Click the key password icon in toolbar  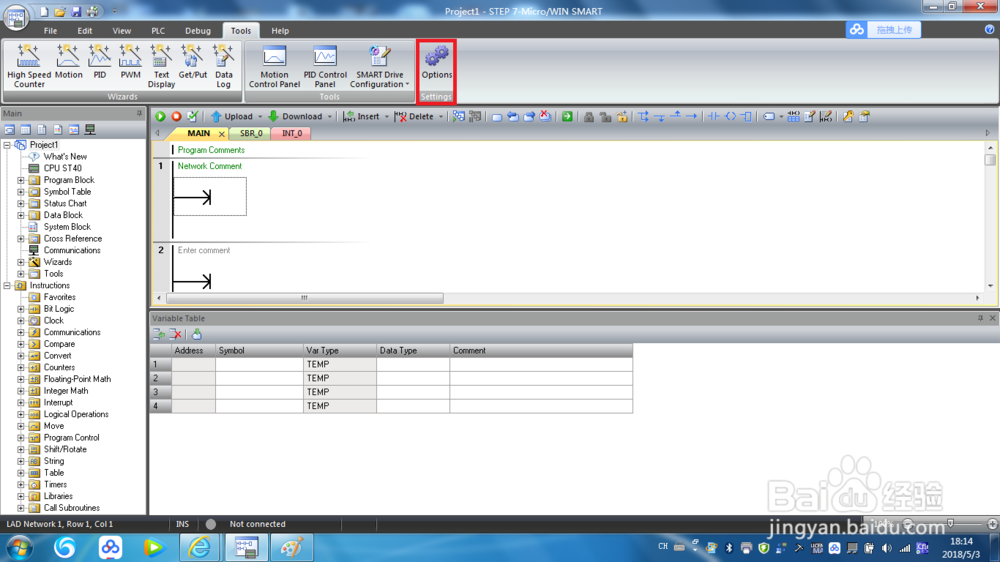(x=848, y=116)
